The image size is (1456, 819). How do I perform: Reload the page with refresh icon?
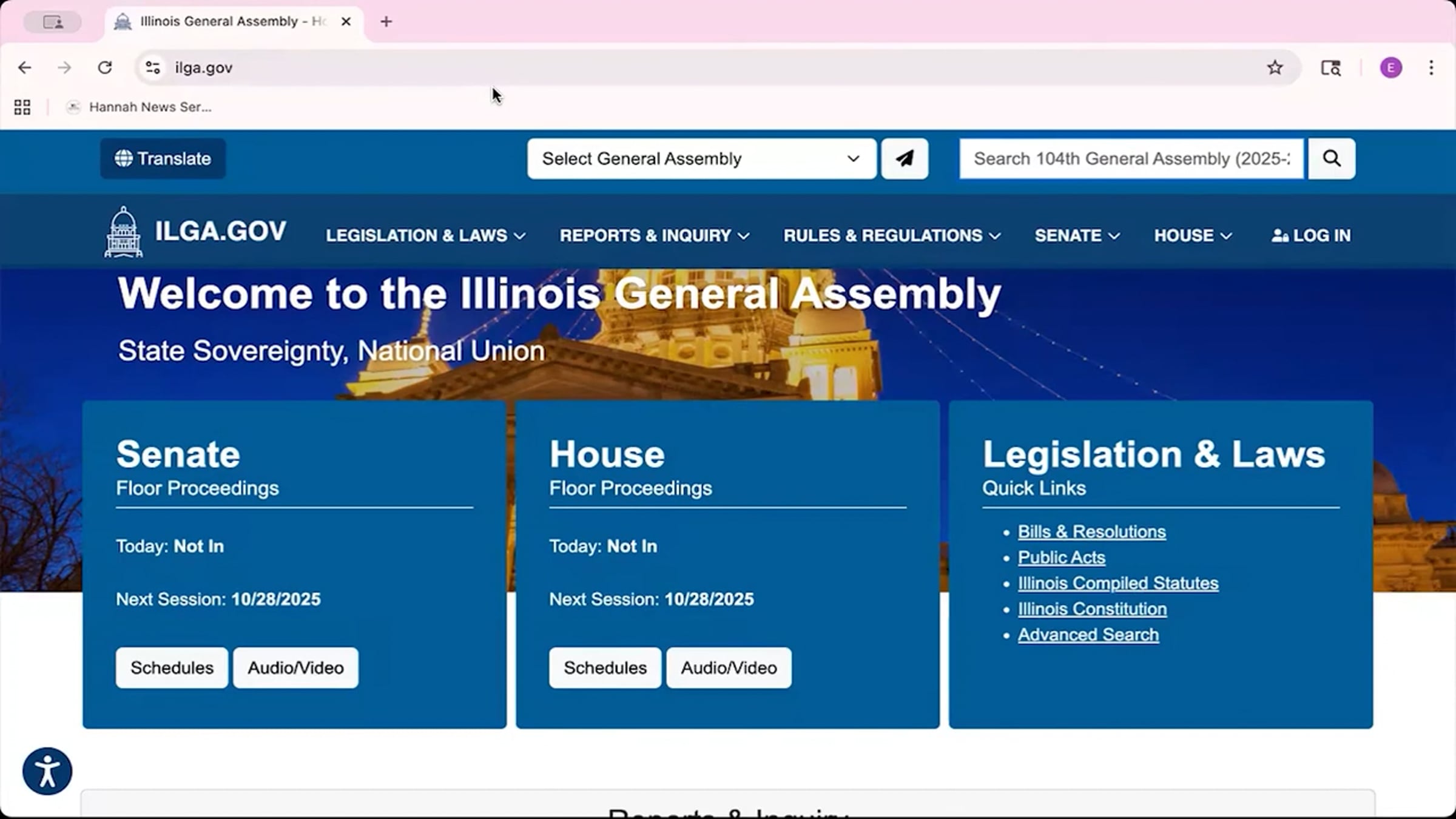[105, 67]
